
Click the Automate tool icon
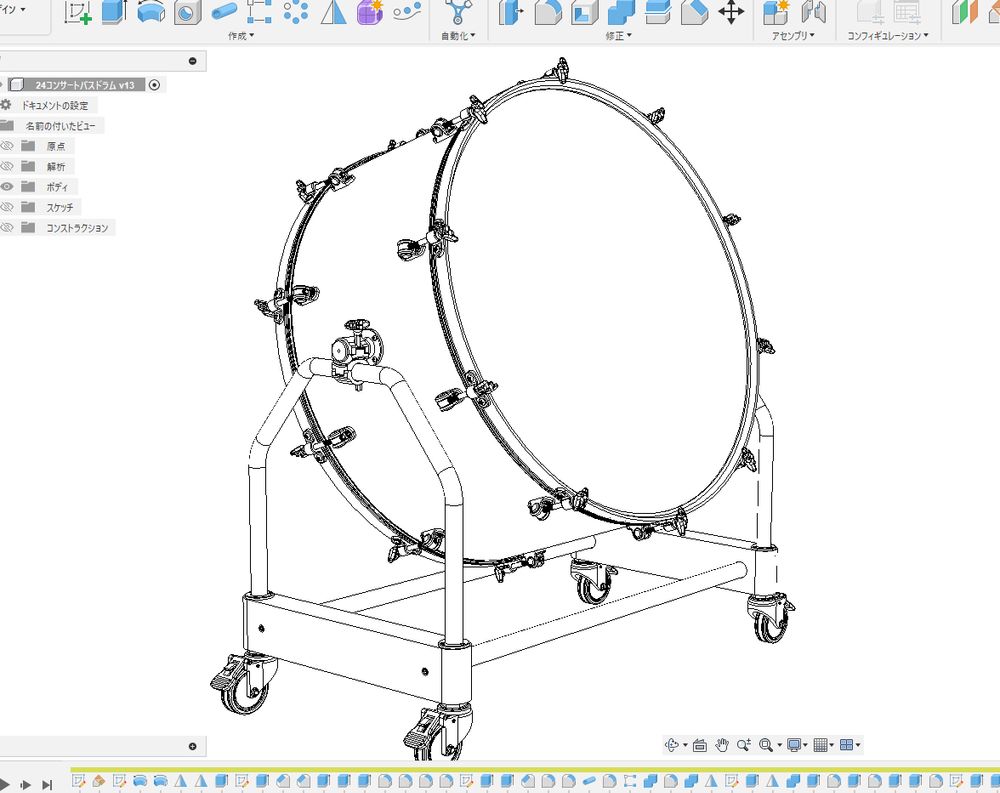(x=458, y=11)
